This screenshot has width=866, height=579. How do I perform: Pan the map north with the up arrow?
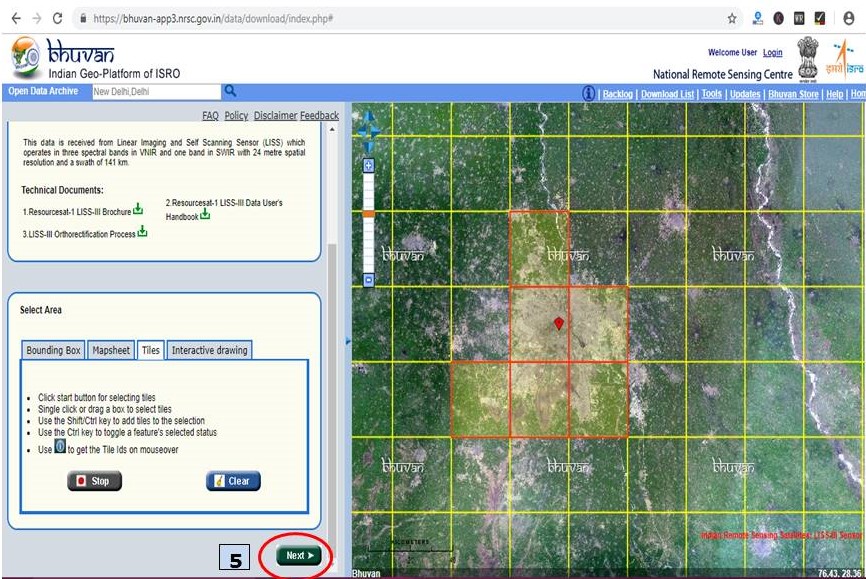click(369, 117)
